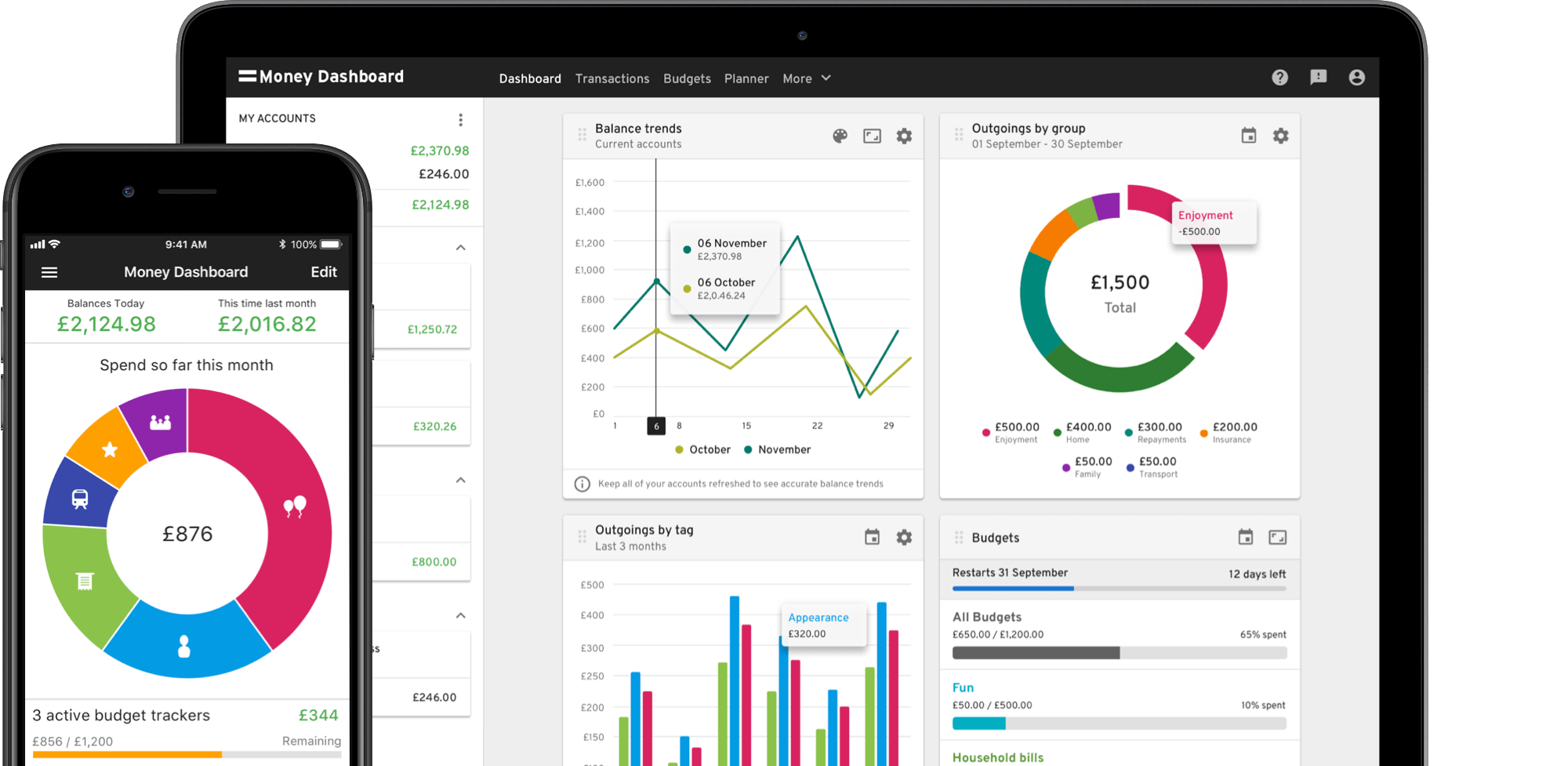Switch to the Transactions tab

point(612,79)
